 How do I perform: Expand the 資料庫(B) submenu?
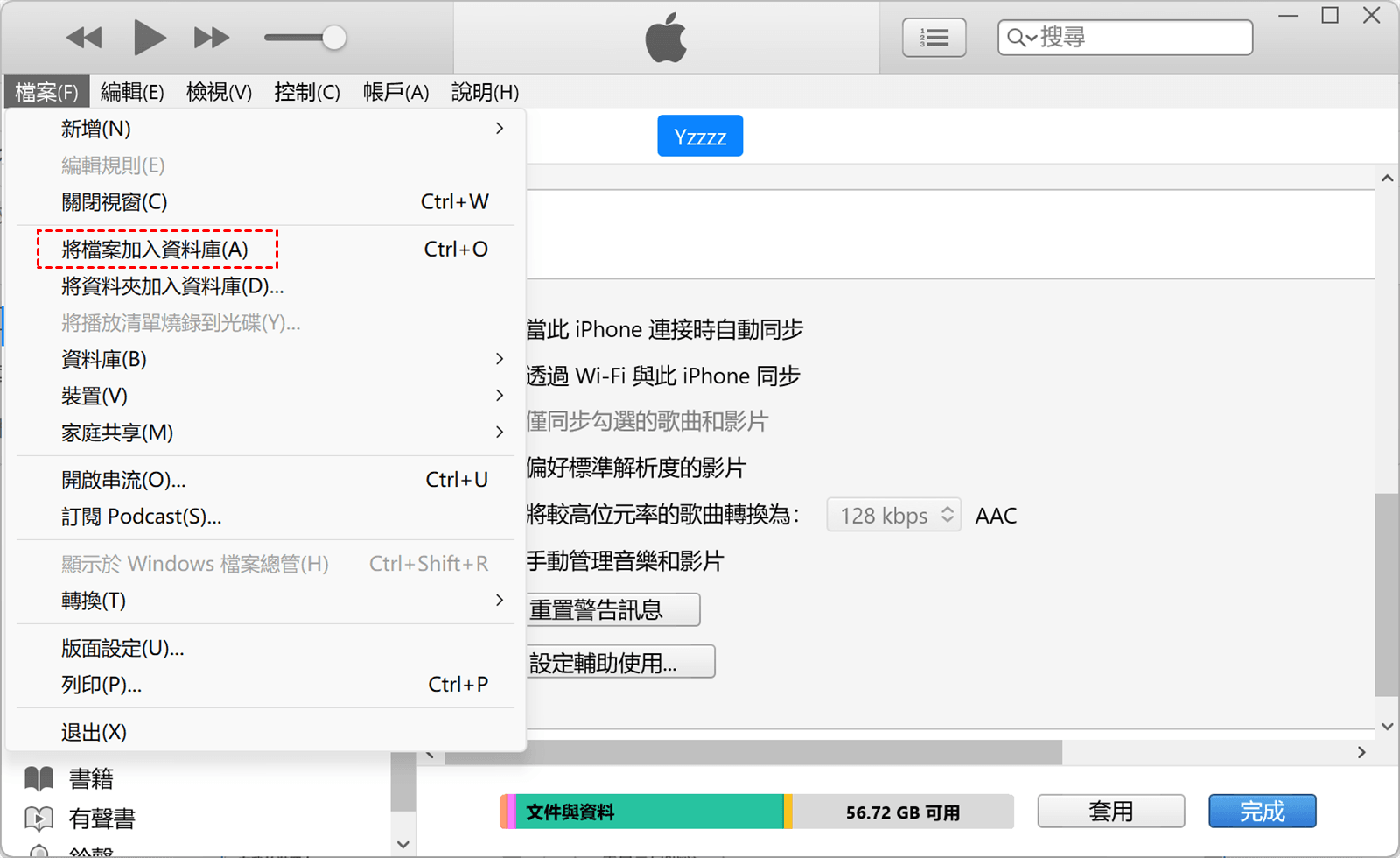[x=265, y=359]
